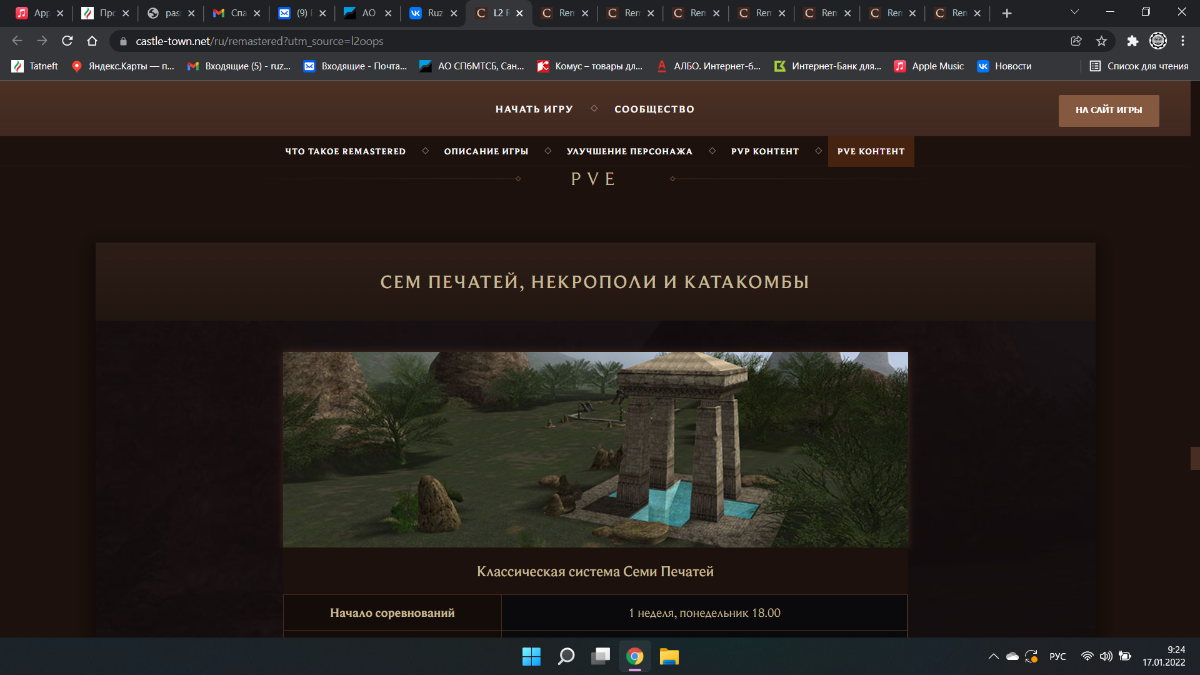Screen dimensions: 1200x675
Task: Click the Home icon in browser toolbar
Action: [x=92, y=41]
